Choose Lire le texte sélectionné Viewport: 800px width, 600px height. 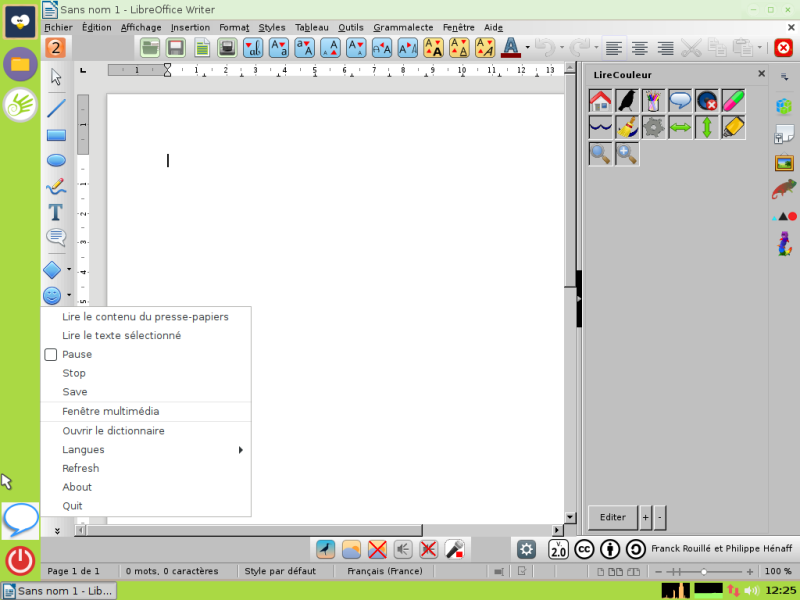coord(146,335)
